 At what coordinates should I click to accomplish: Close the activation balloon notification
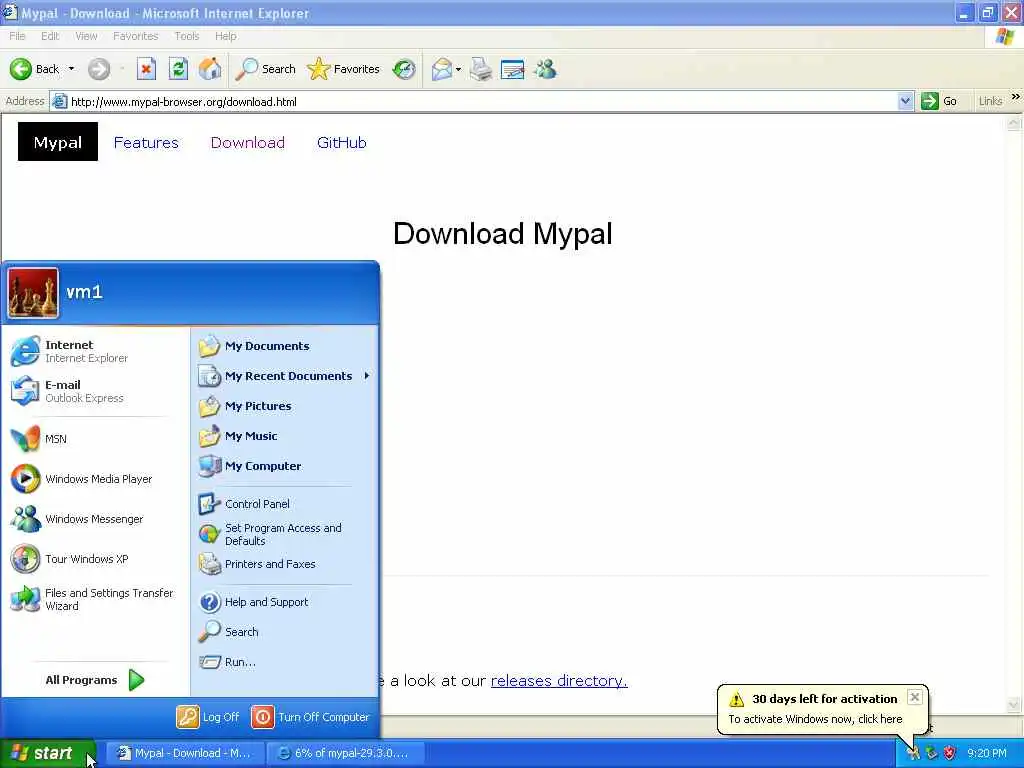click(915, 697)
